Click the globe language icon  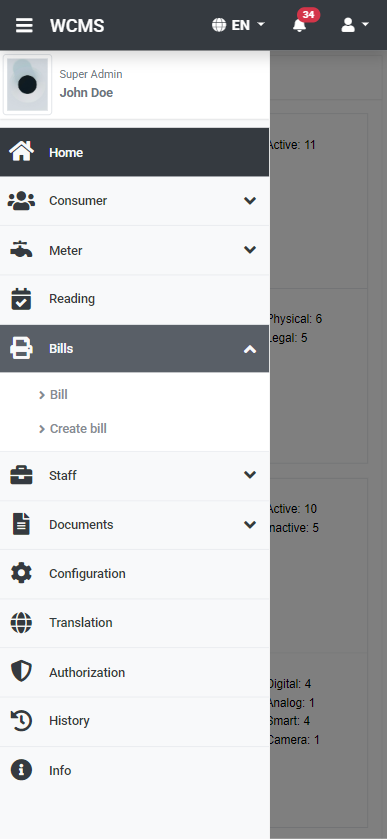(219, 25)
